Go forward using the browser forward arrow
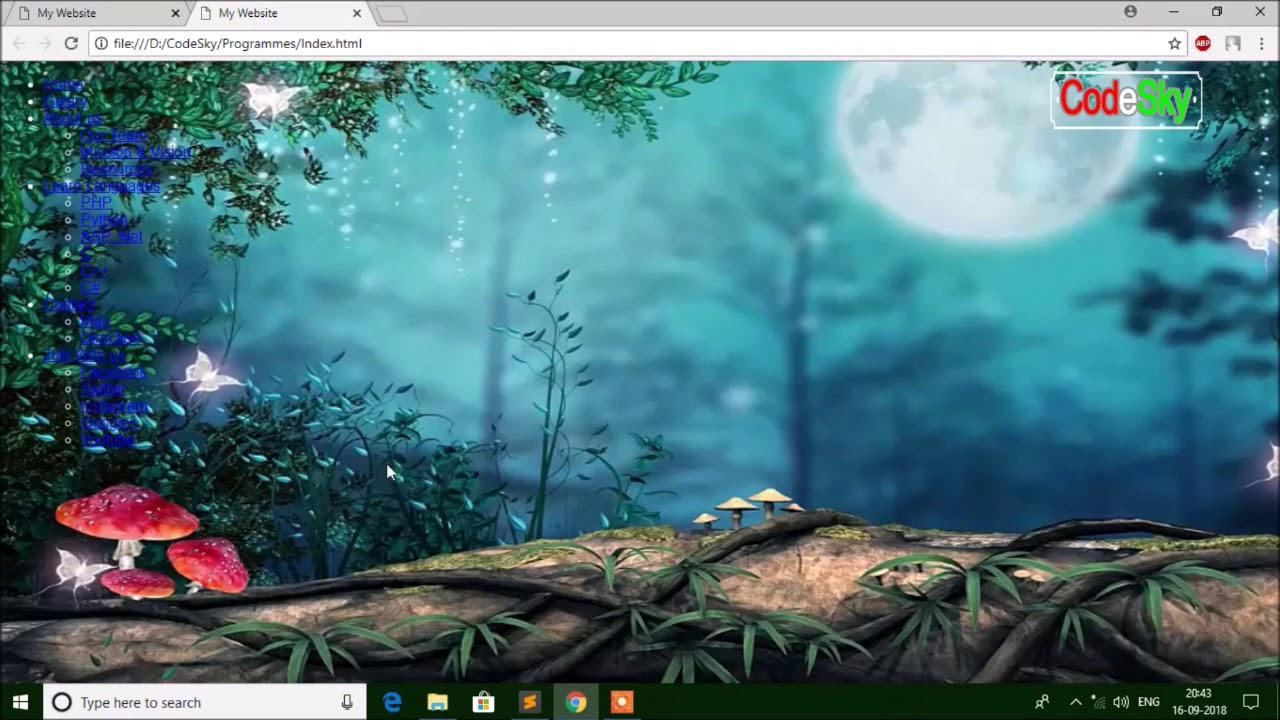This screenshot has width=1280, height=720. 45,43
